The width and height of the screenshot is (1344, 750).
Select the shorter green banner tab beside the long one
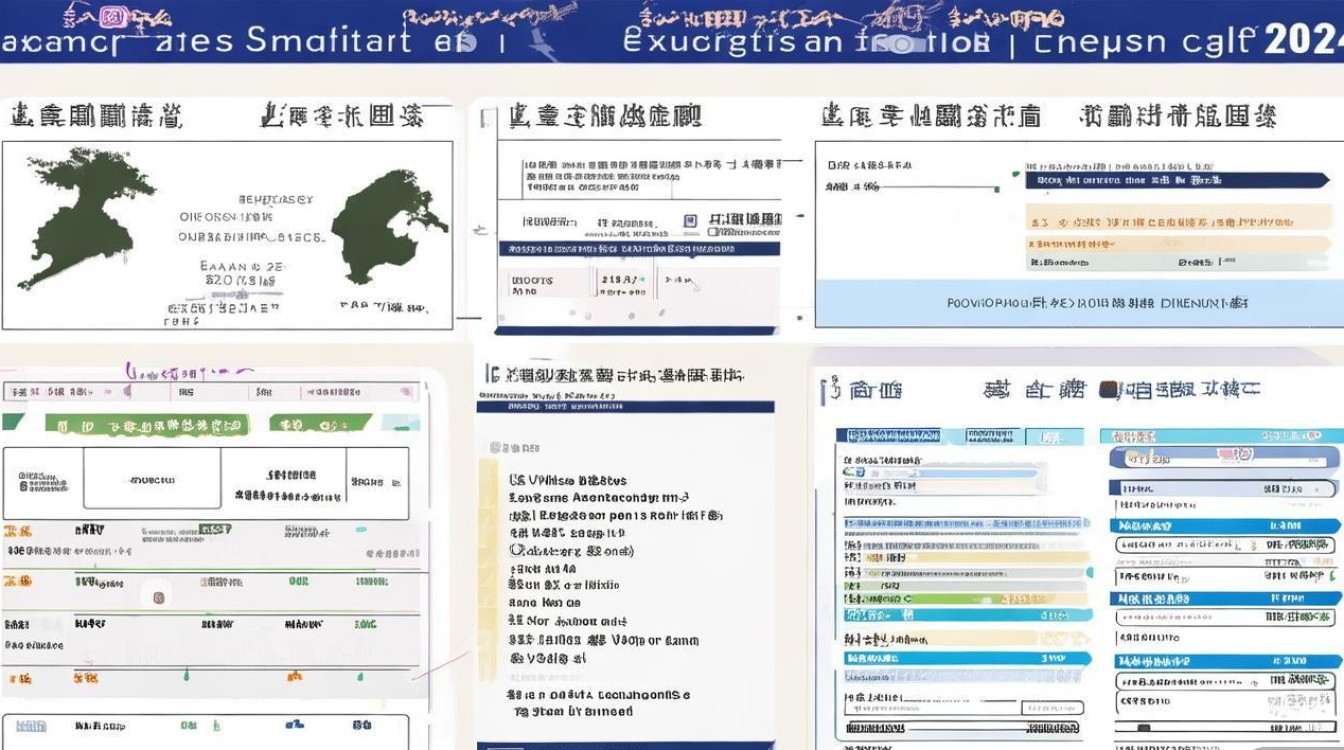[x=318, y=424]
